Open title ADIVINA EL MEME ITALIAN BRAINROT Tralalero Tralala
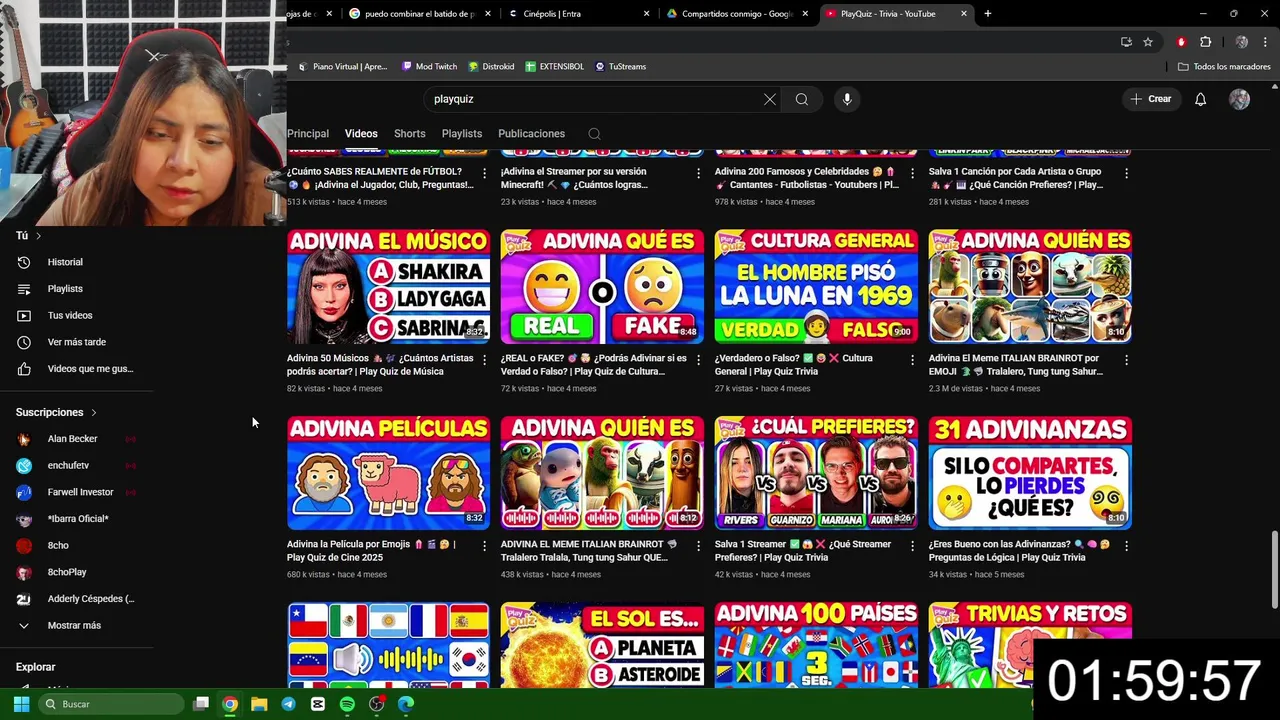The height and width of the screenshot is (720, 1280). point(589,551)
